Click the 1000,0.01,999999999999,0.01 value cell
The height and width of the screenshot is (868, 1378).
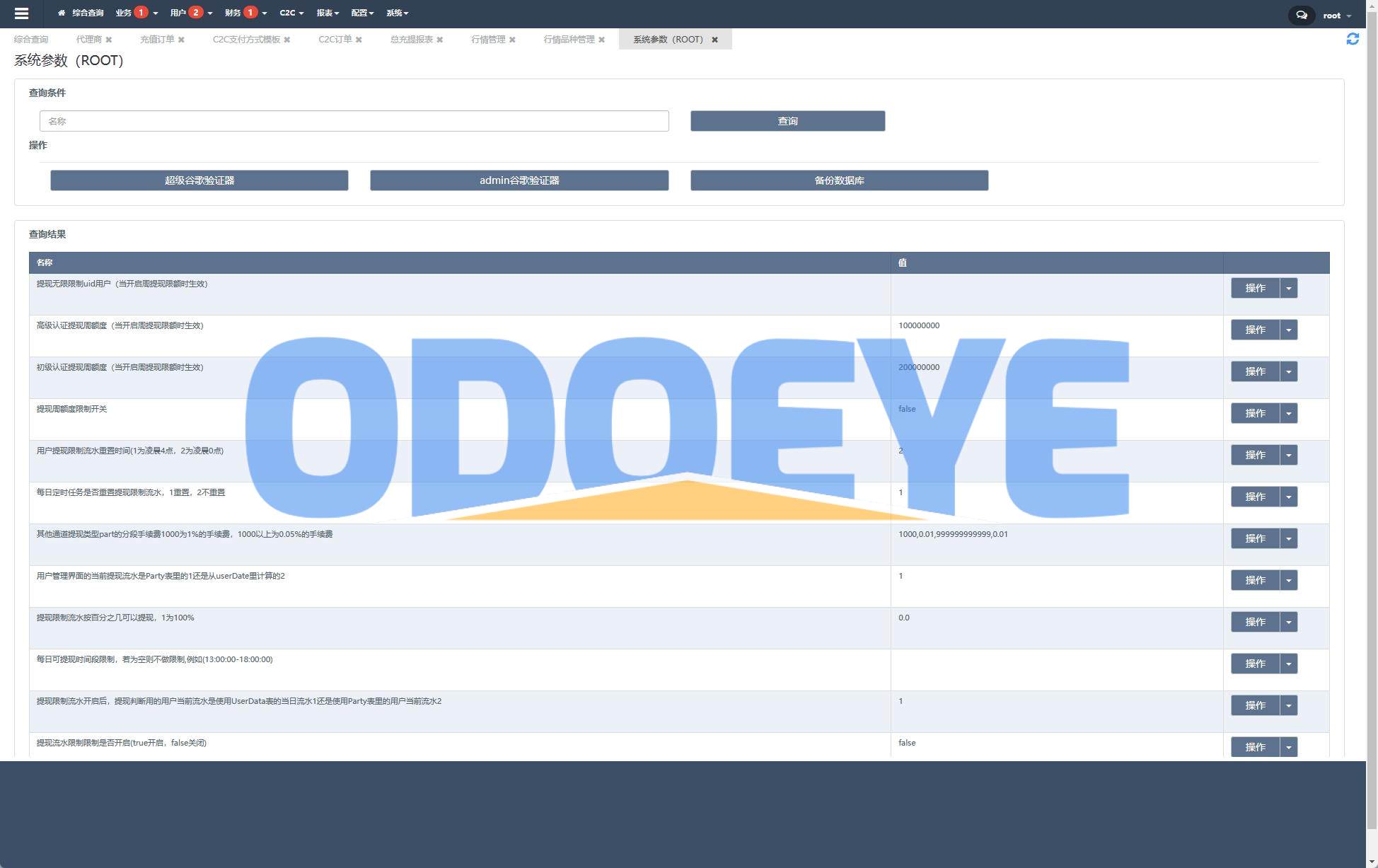coord(1057,544)
